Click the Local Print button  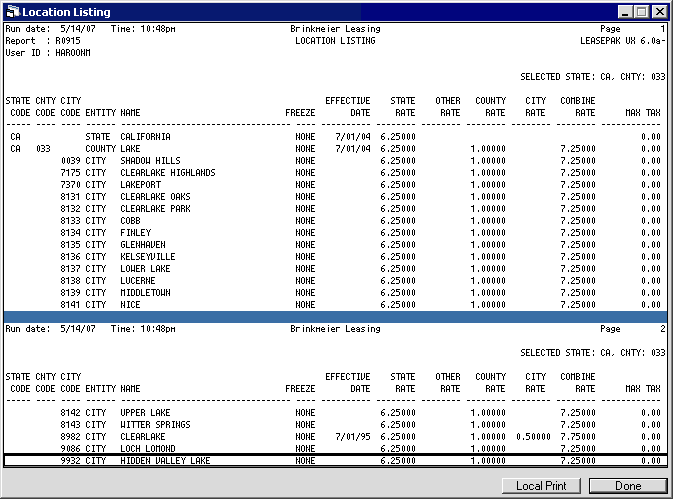click(541, 486)
